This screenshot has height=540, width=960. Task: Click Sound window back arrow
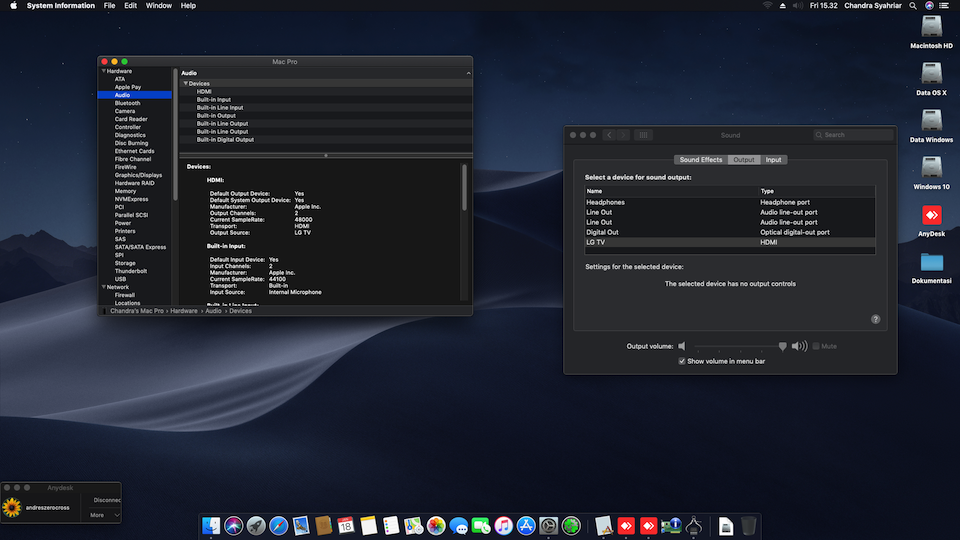point(609,135)
